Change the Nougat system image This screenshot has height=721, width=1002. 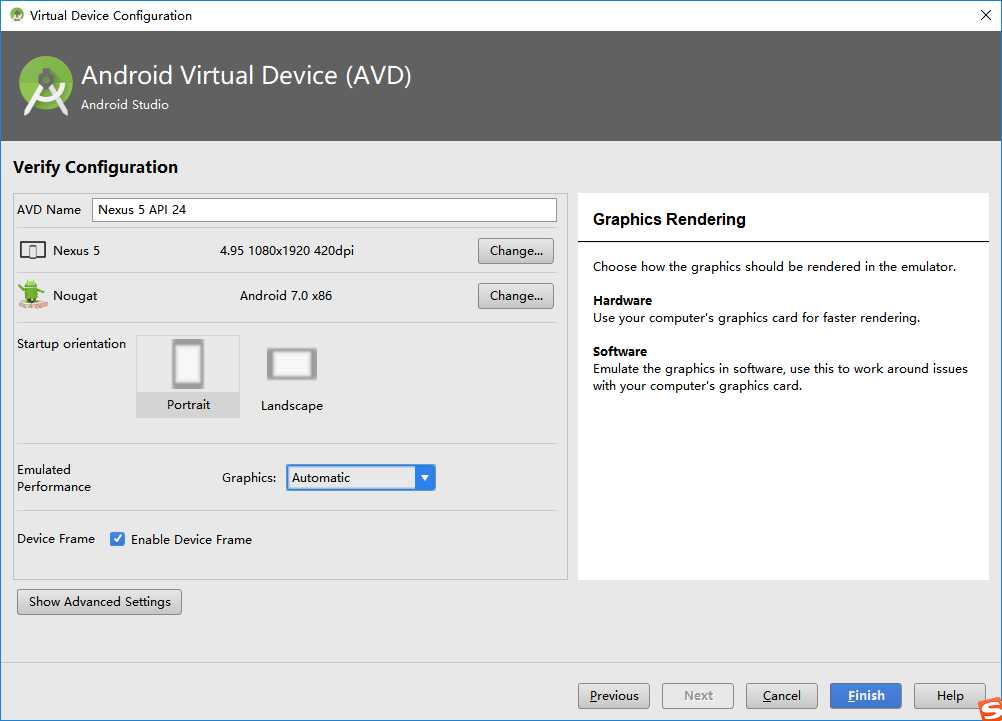pyautogui.click(x=516, y=295)
